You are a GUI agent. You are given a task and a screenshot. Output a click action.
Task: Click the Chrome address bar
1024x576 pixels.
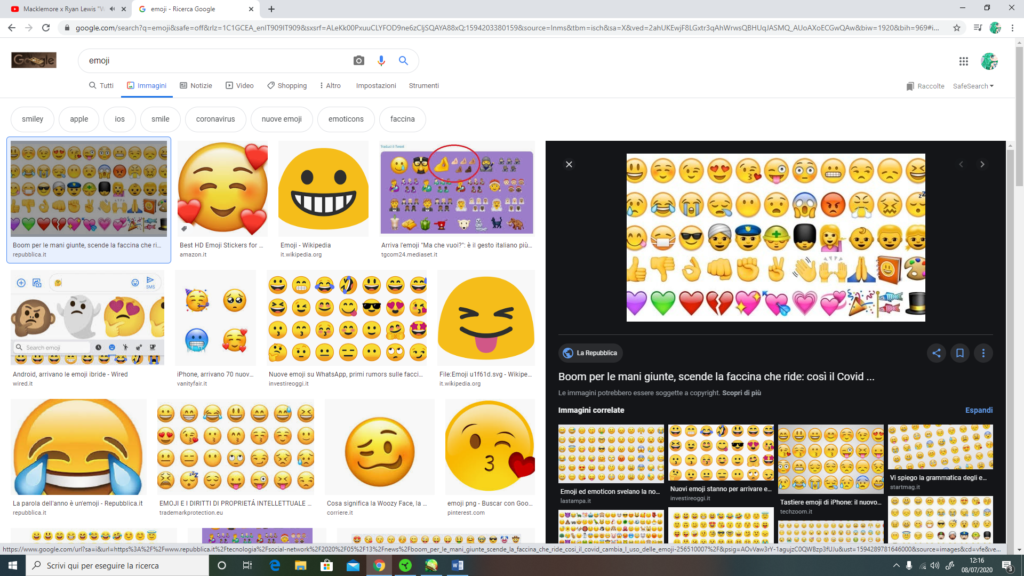coord(506,27)
